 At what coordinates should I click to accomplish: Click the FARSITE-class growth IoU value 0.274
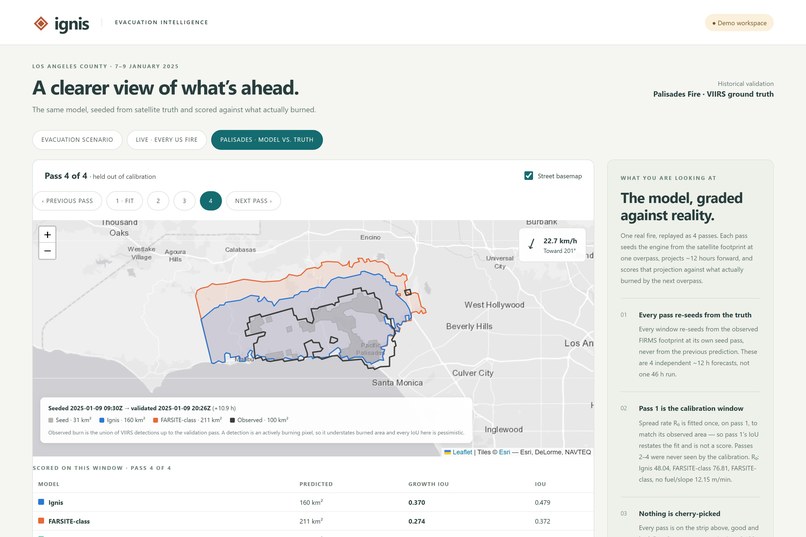click(x=417, y=521)
